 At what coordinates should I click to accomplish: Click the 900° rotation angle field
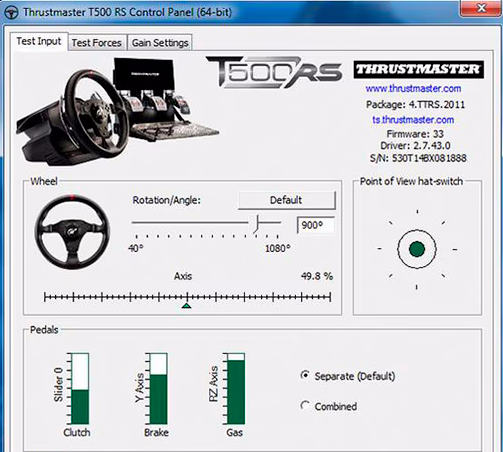click(x=316, y=225)
